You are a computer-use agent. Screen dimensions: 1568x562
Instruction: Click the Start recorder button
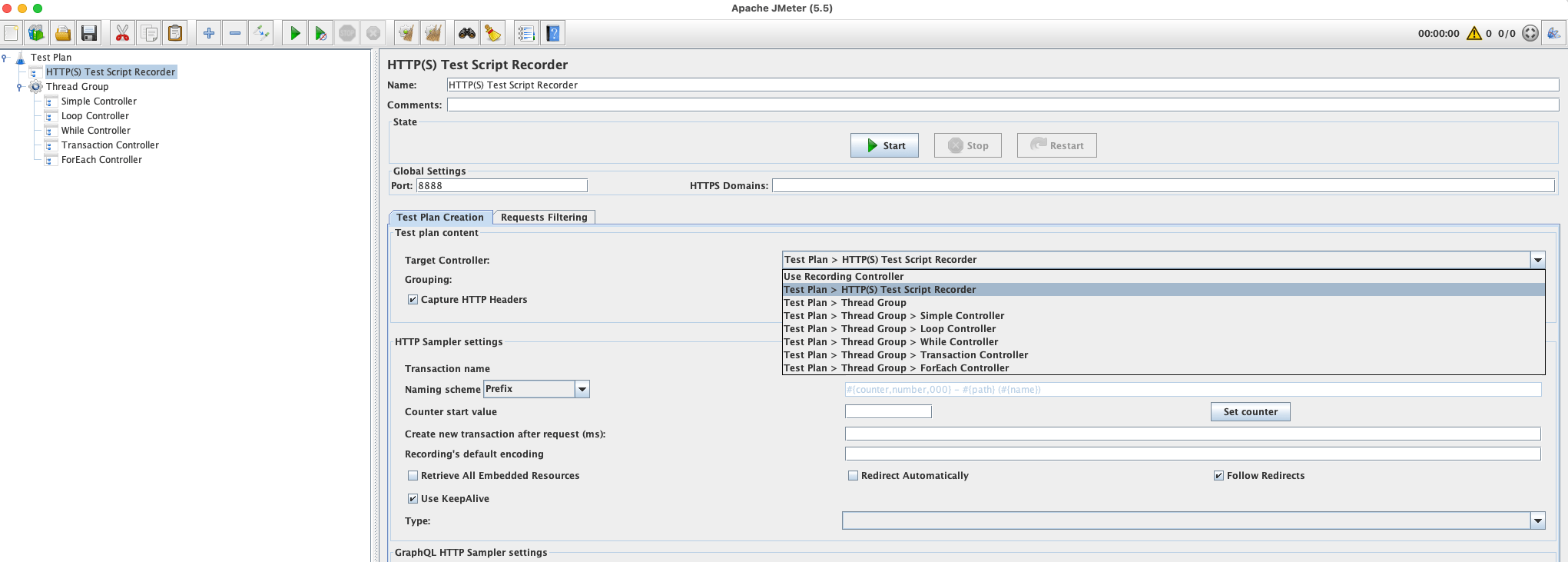click(884, 145)
